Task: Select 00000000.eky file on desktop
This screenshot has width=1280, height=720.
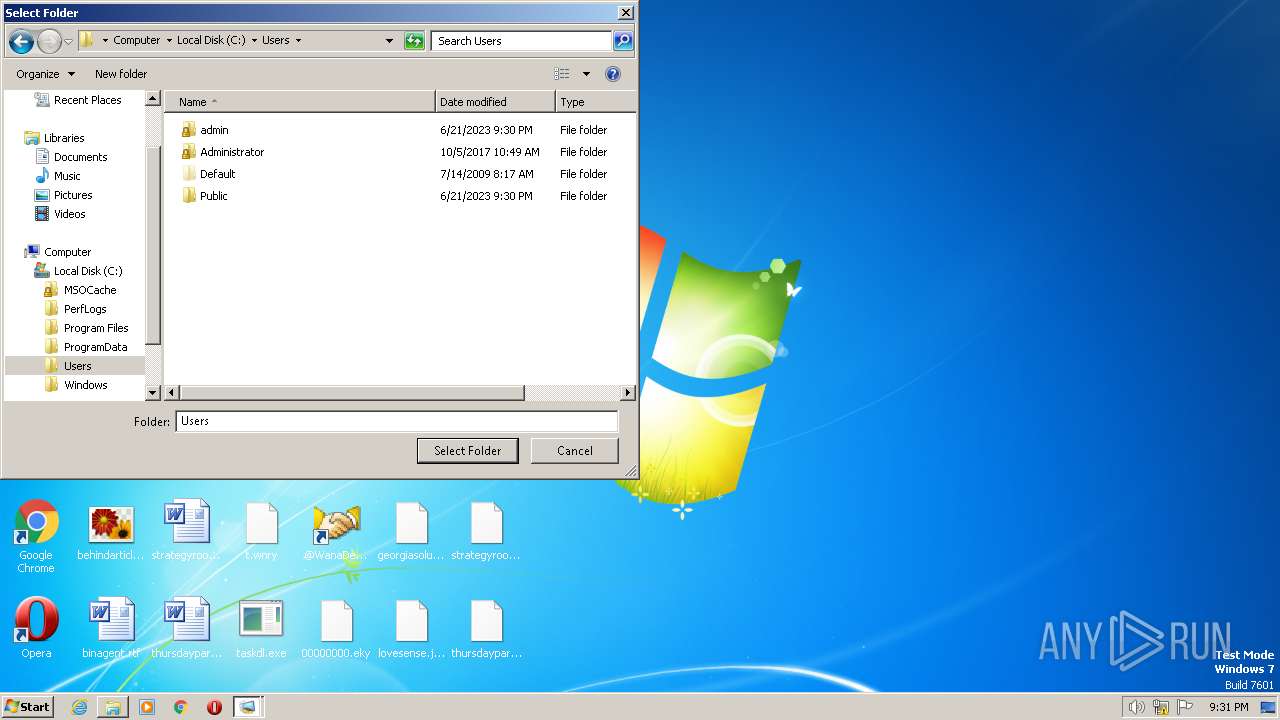Action: pos(336,628)
